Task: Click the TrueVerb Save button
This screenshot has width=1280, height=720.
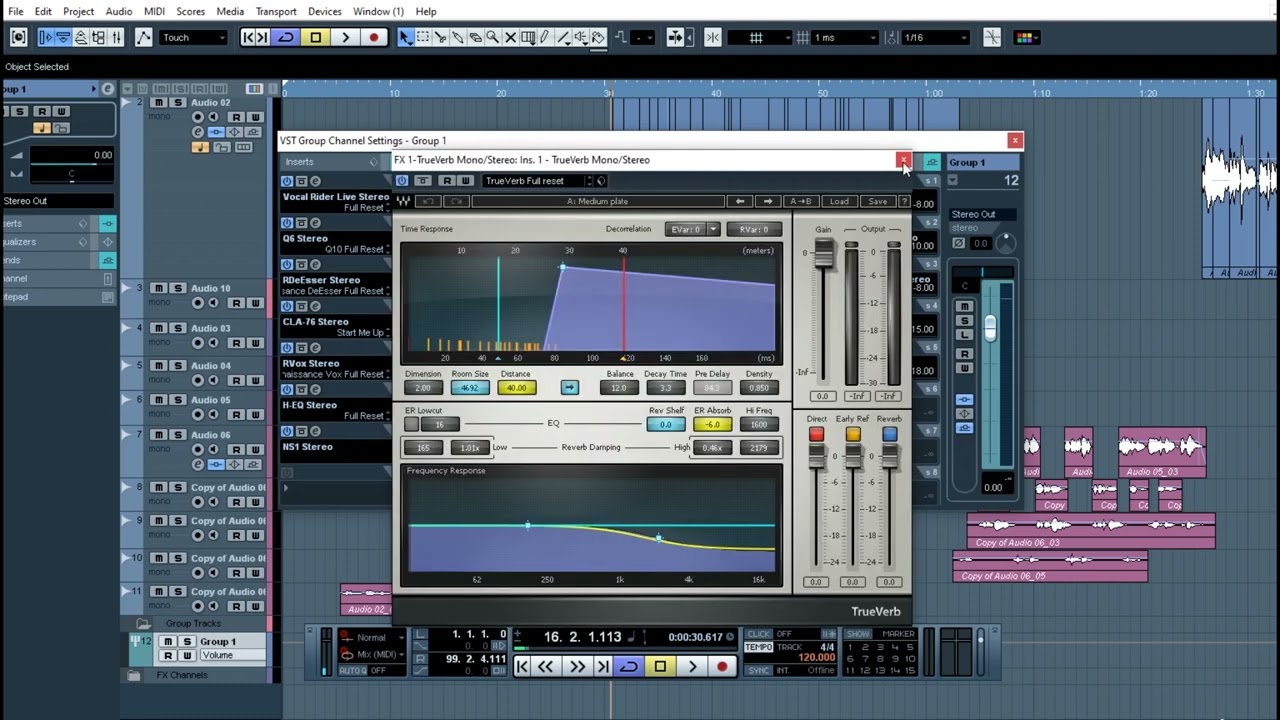Action: click(877, 201)
